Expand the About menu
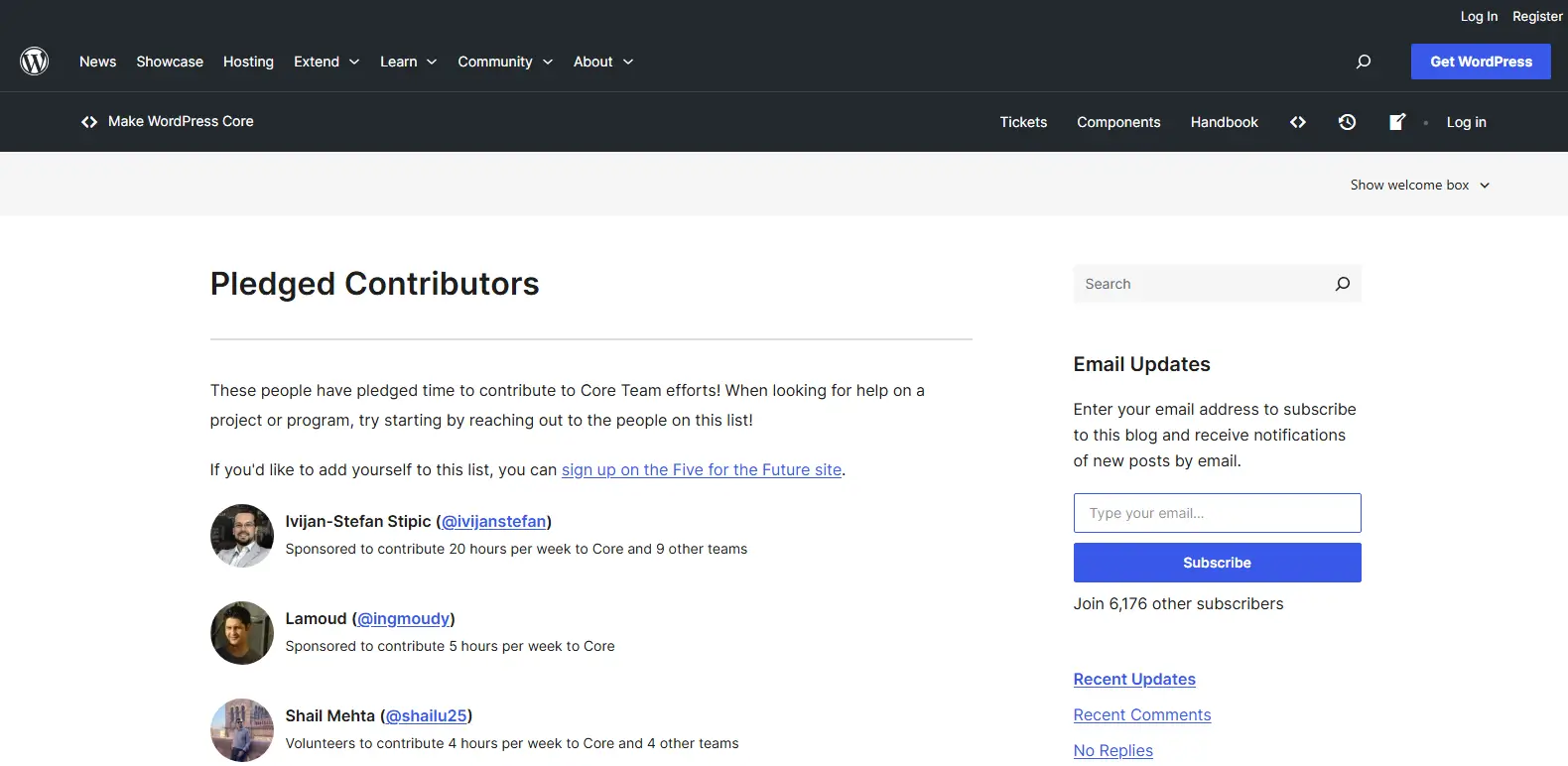The image size is (1568, 766). click(x=603, y=62)
